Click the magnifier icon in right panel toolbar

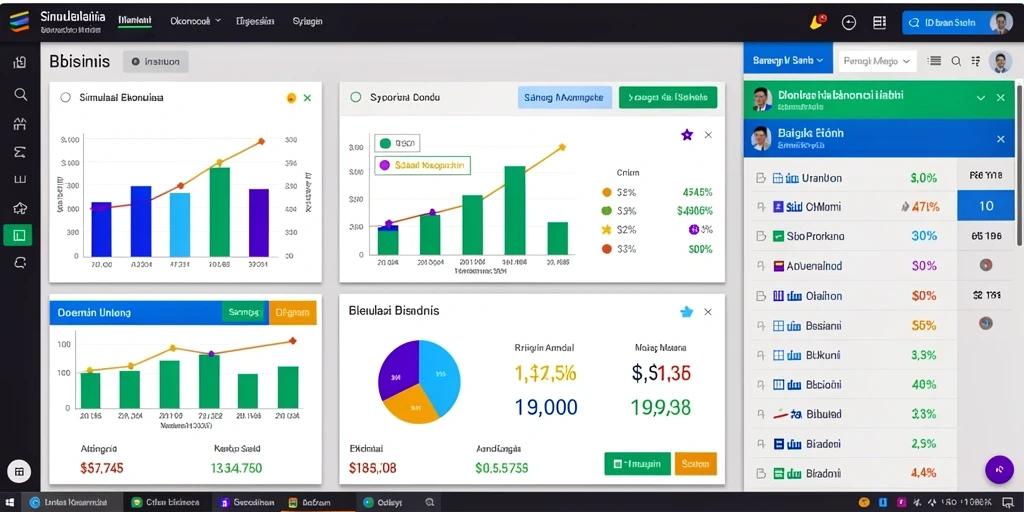(x=956, y=61)
